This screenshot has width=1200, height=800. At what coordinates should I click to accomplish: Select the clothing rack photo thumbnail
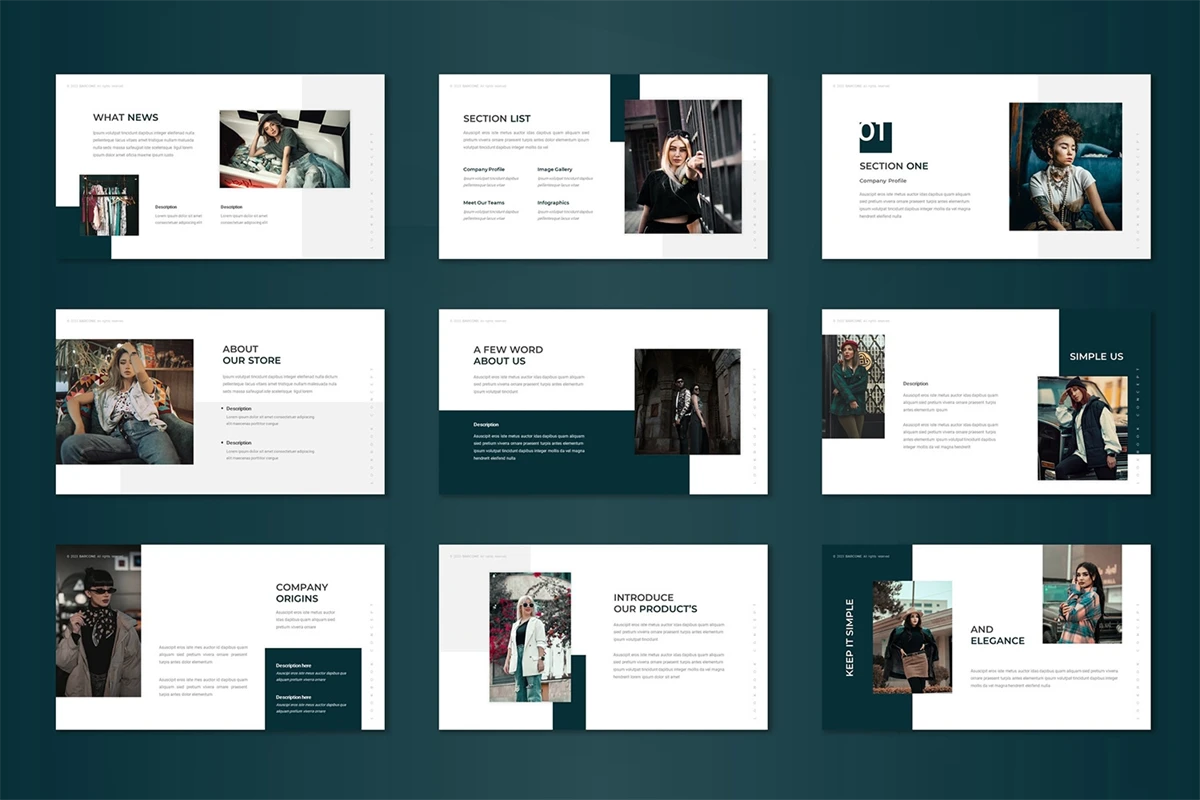(x=109, y=205)
